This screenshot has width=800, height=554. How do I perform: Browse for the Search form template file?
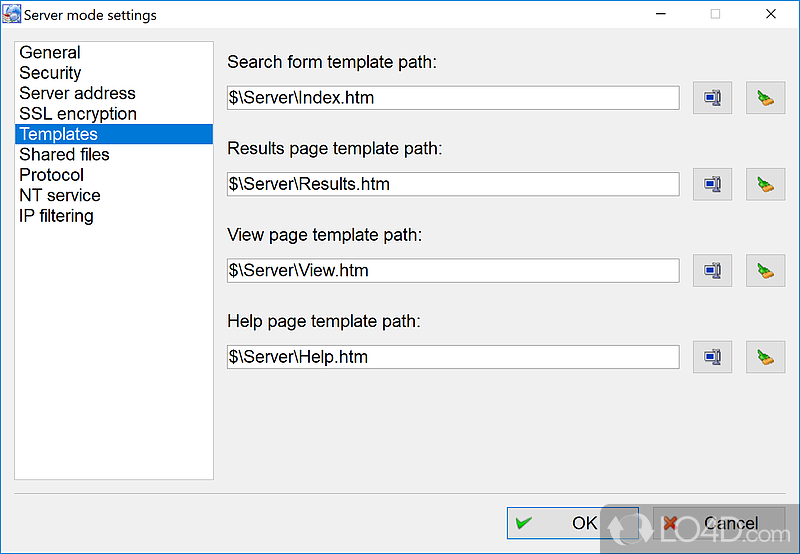point(712,97)
